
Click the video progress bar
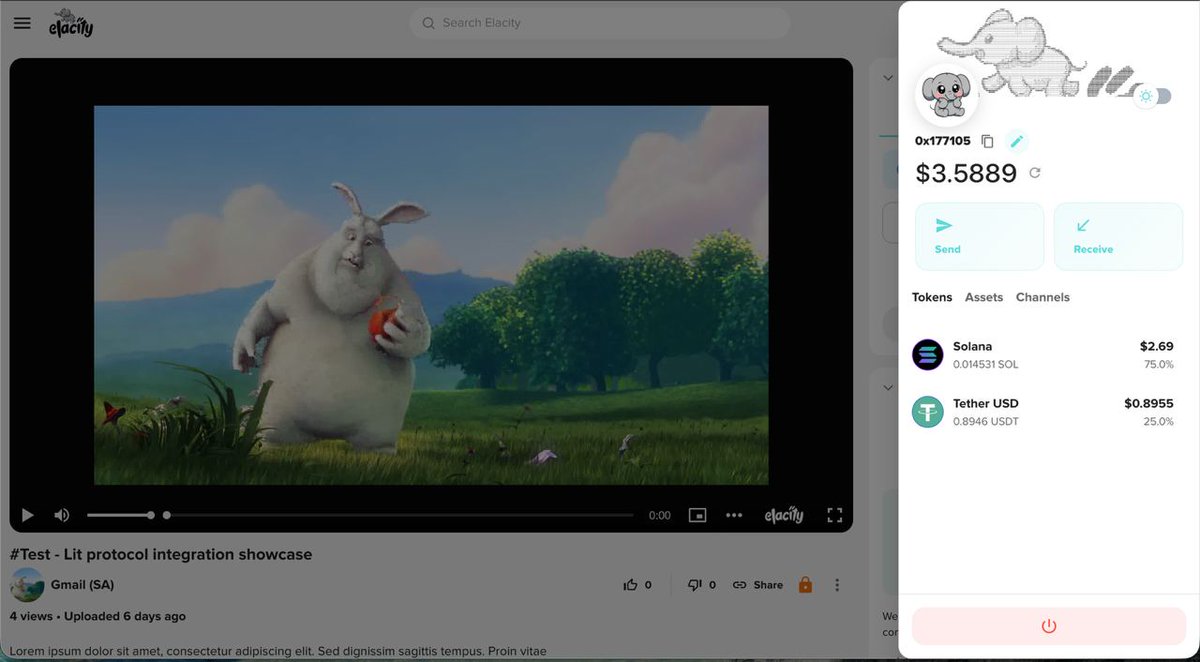[399, 515]
